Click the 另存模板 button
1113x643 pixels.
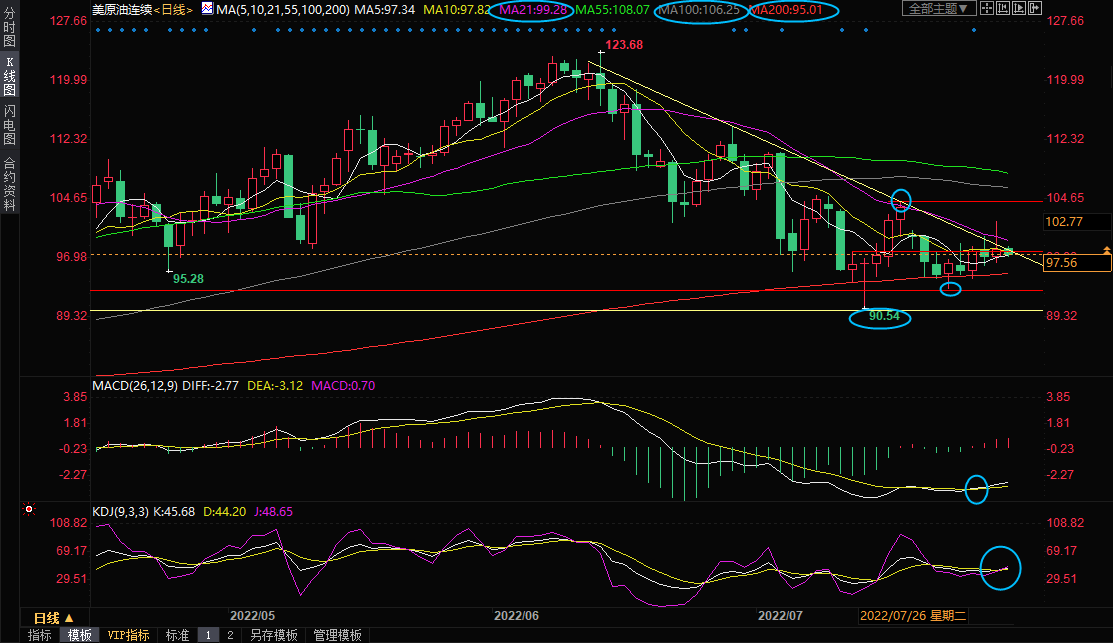(x=274, y=635)
